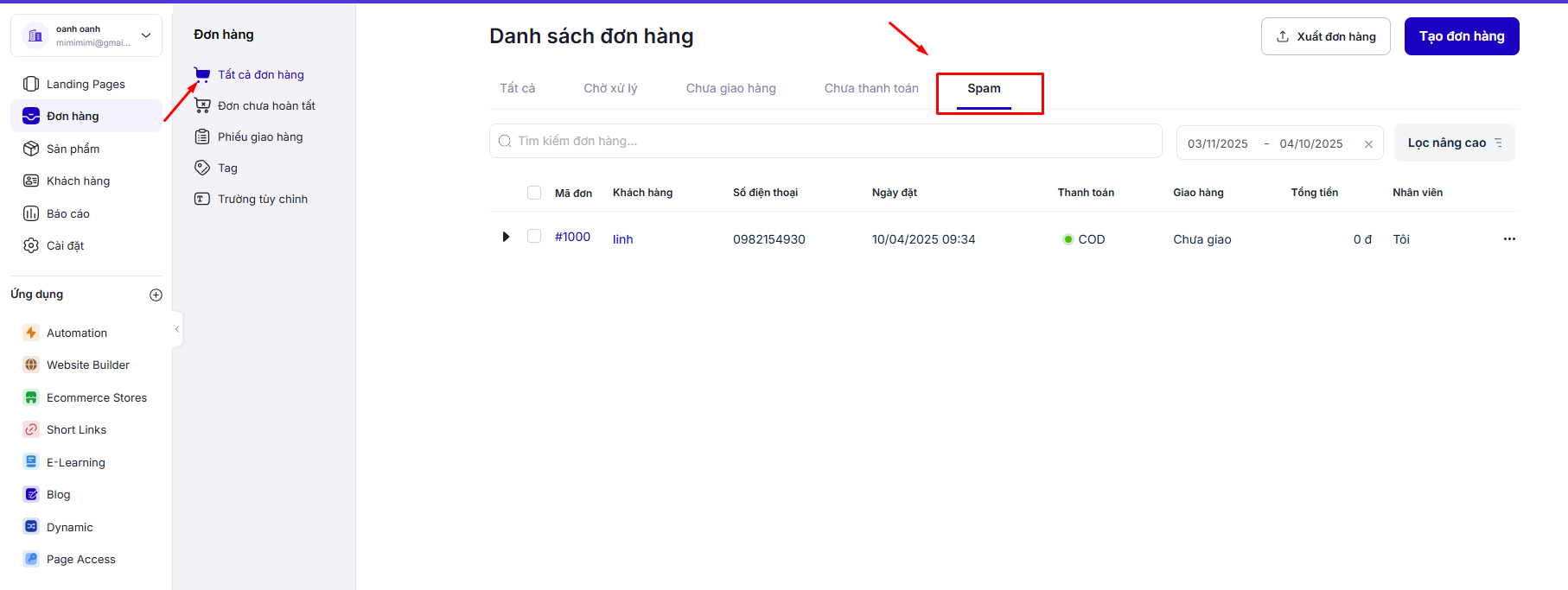Collapse the sidebar with the chevron handle

(x=177, y=329)
